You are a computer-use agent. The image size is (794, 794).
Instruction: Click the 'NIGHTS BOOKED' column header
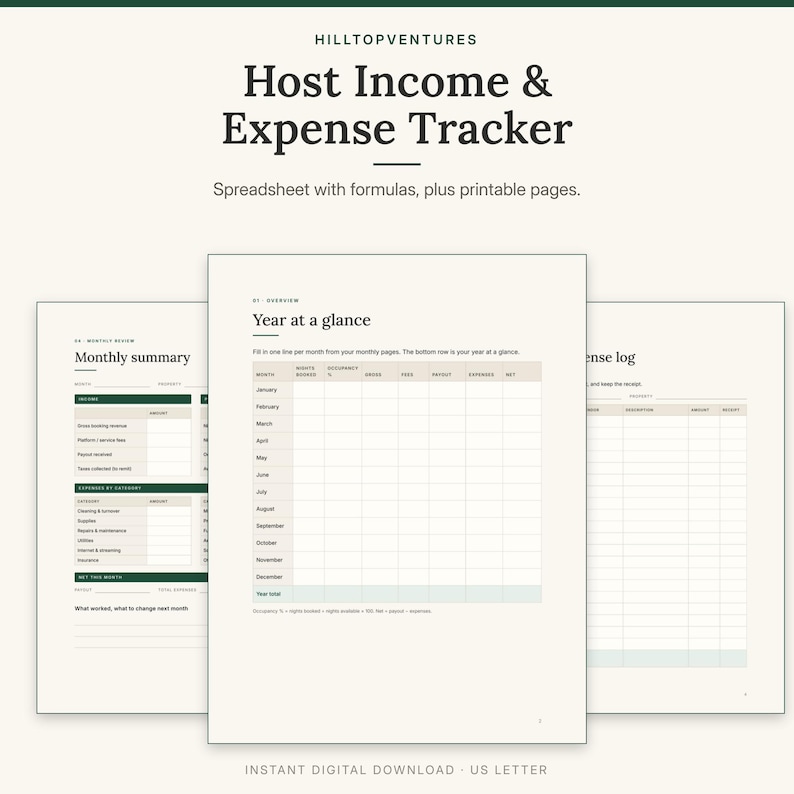pos(306,371)
